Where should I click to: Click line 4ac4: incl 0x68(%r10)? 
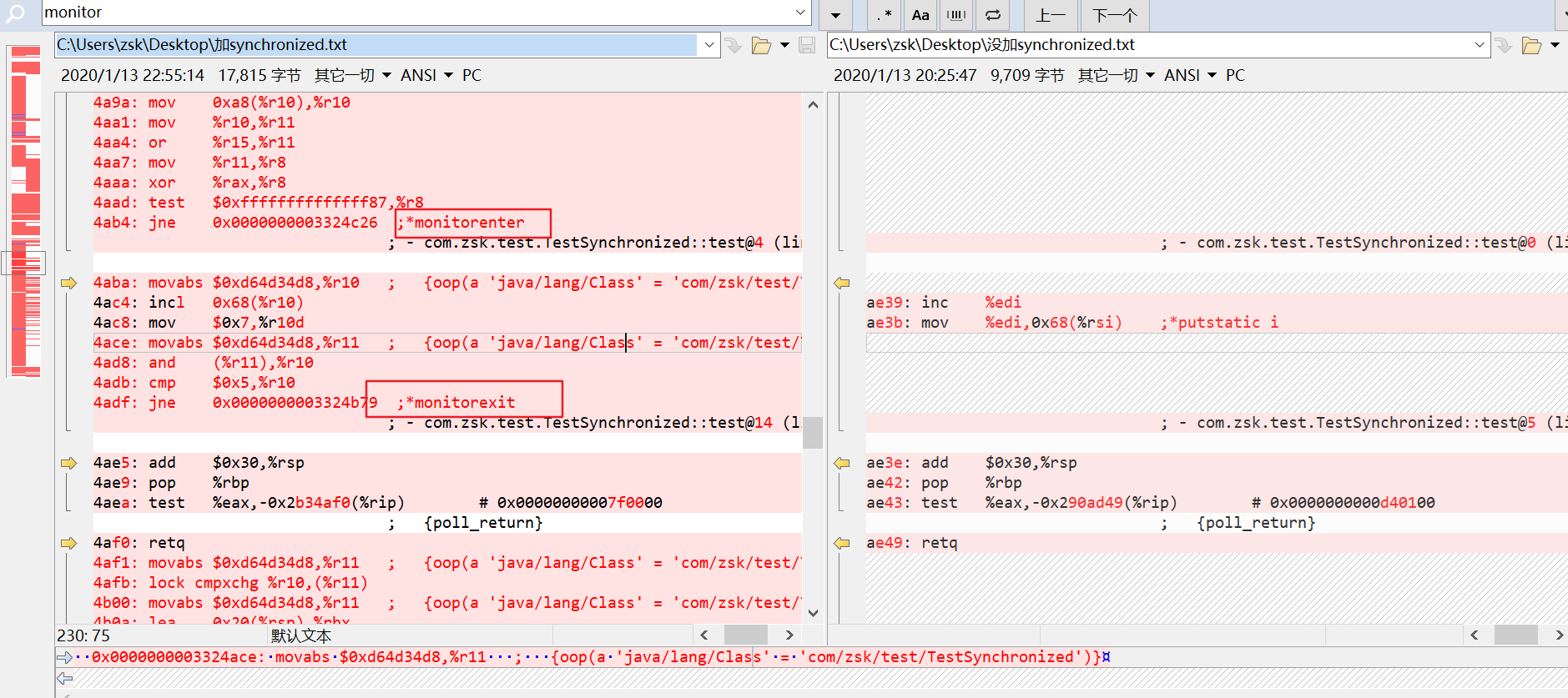(x=198, y=303)
